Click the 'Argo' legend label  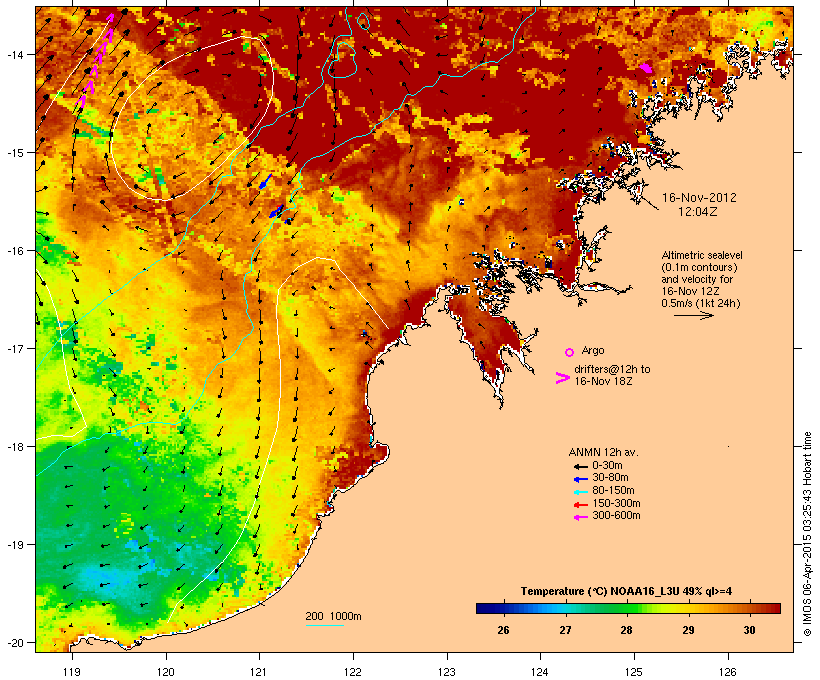point(593,350)
